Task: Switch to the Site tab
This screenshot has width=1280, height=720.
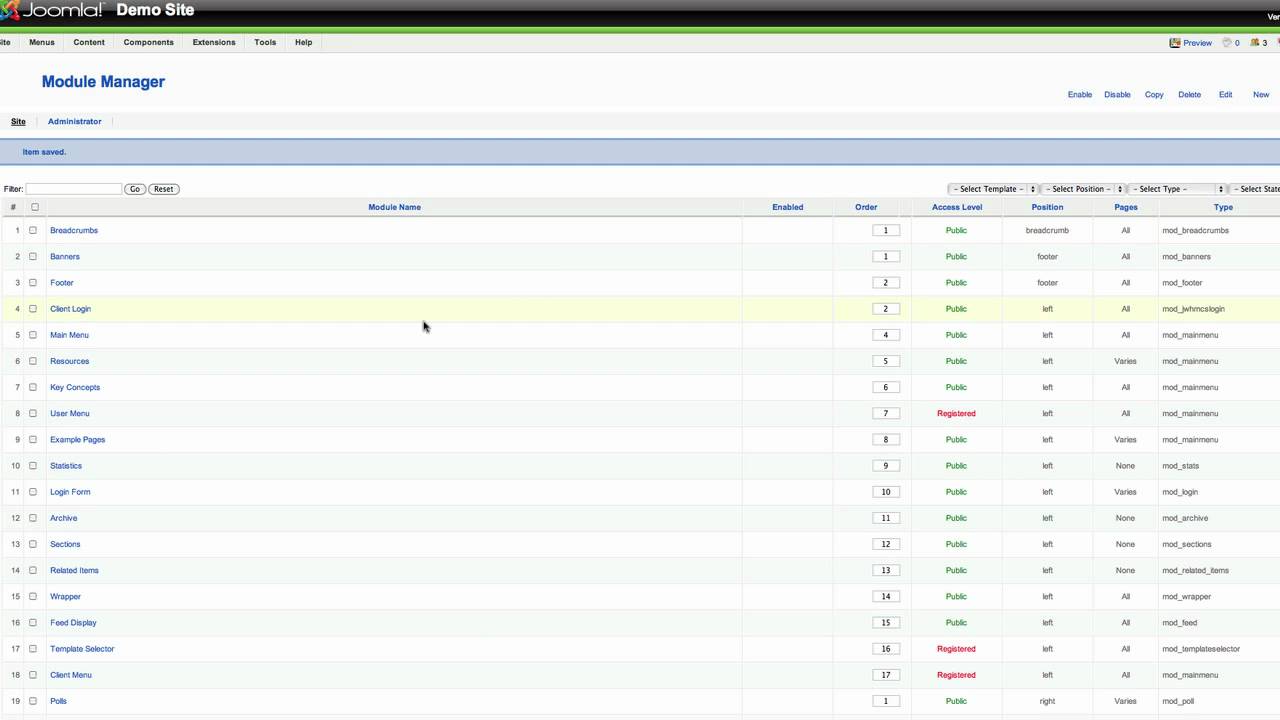Action: click(x=18, y=121)
